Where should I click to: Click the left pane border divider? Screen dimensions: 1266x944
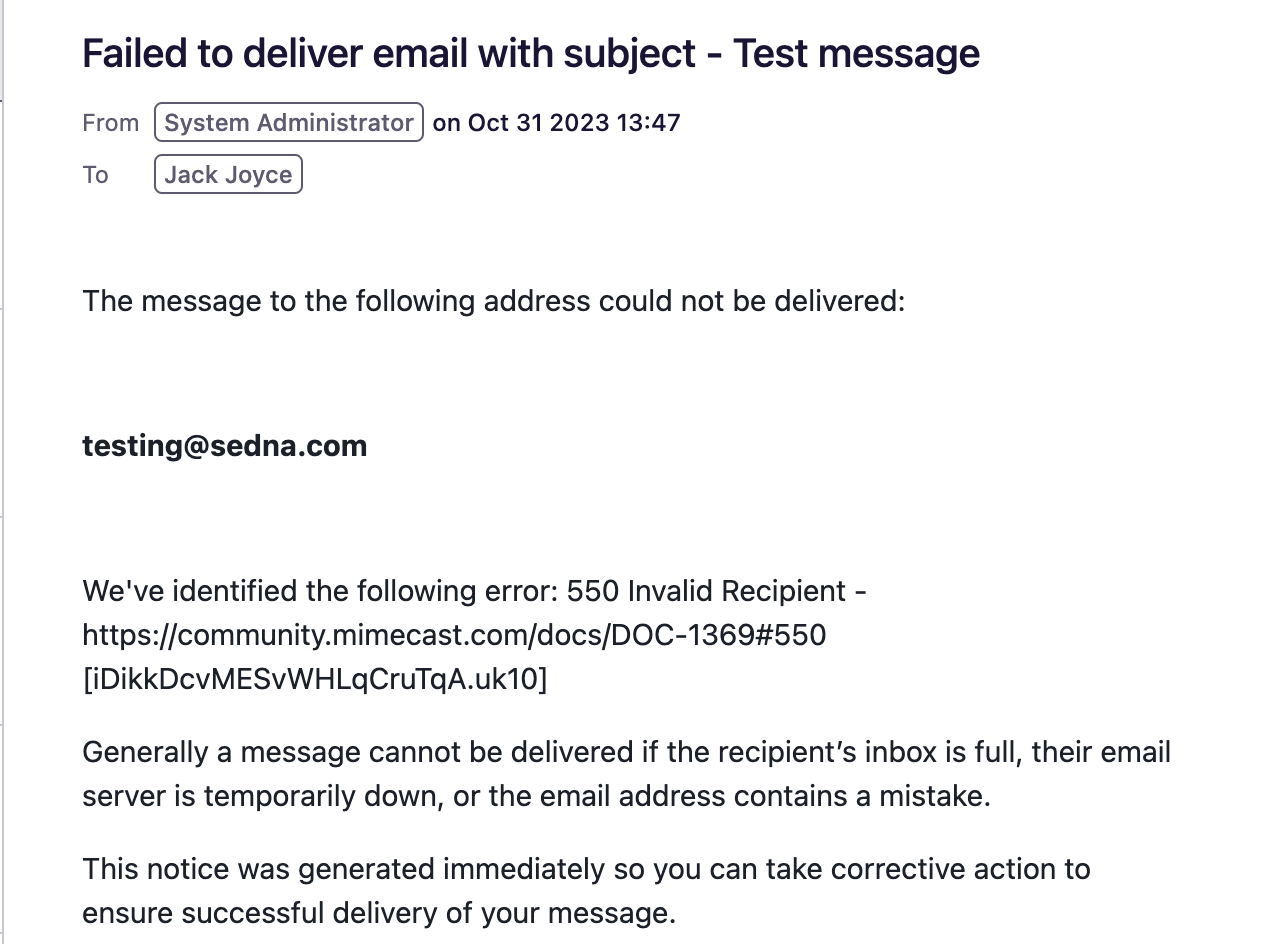click(3, 472)
